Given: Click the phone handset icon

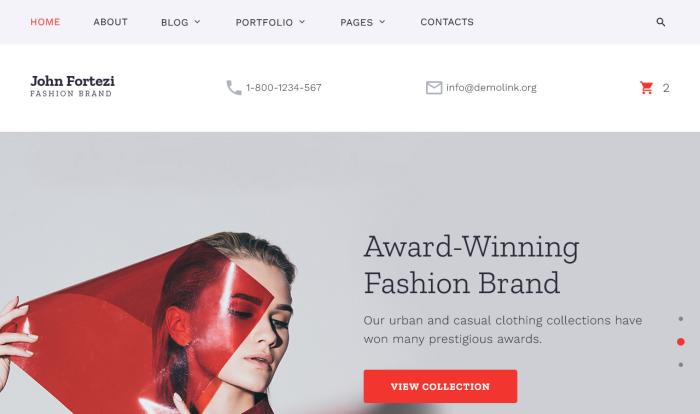Looking at the screenshot, I should click(233, 88).
